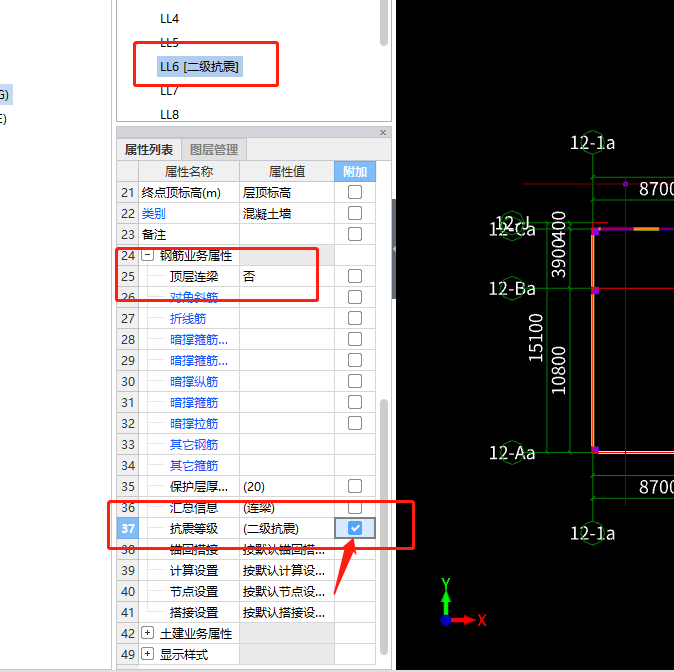Check 附加 box for 顶层连梁 row

[x=355, y=276]
